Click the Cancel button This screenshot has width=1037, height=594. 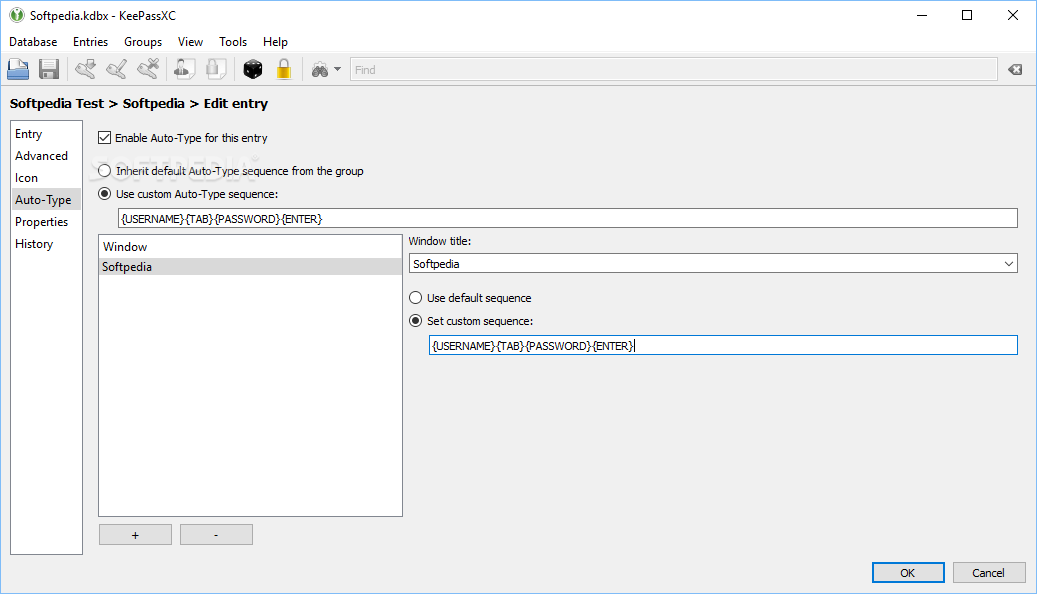point(989,573)
